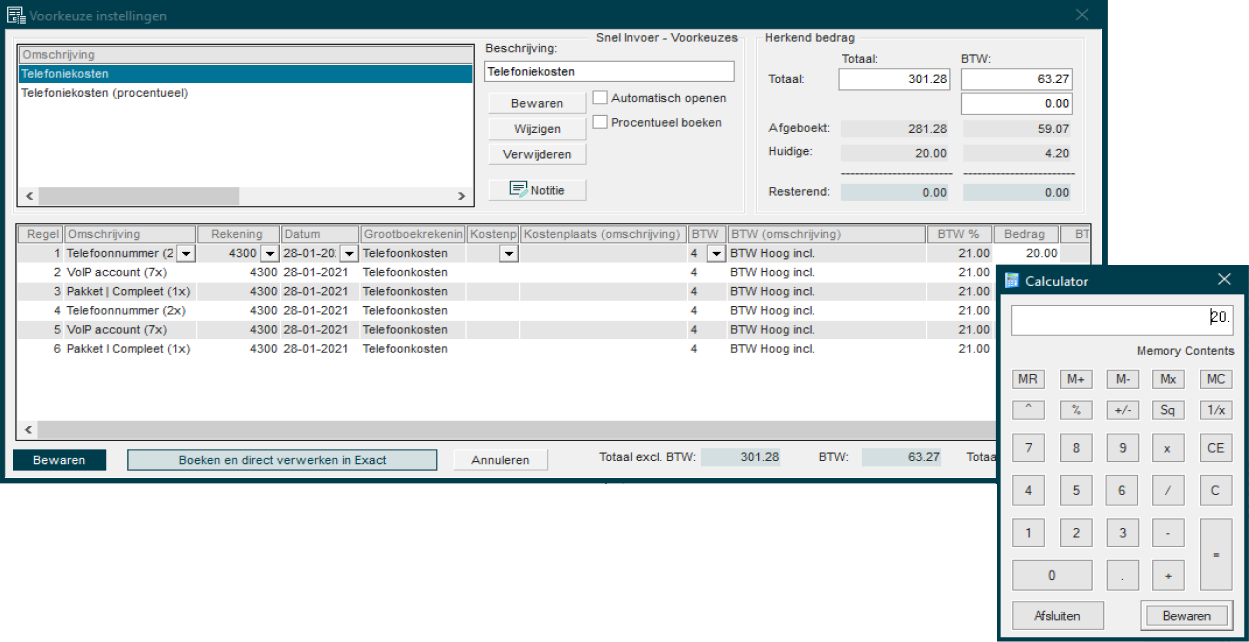Click the Calculator window title icon
Screen dimensions: 1249x642
[1012, 280]
